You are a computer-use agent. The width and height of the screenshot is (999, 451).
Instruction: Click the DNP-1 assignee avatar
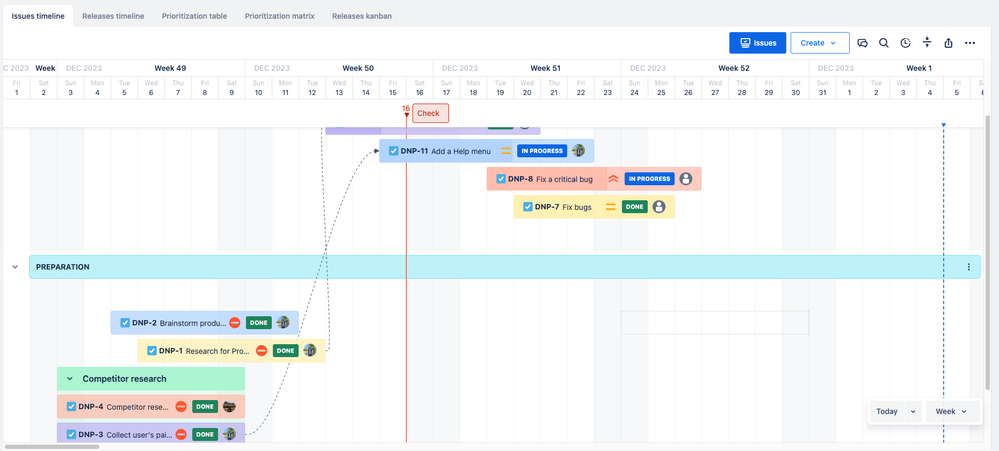pyautogui.click(x=310, y=350)
